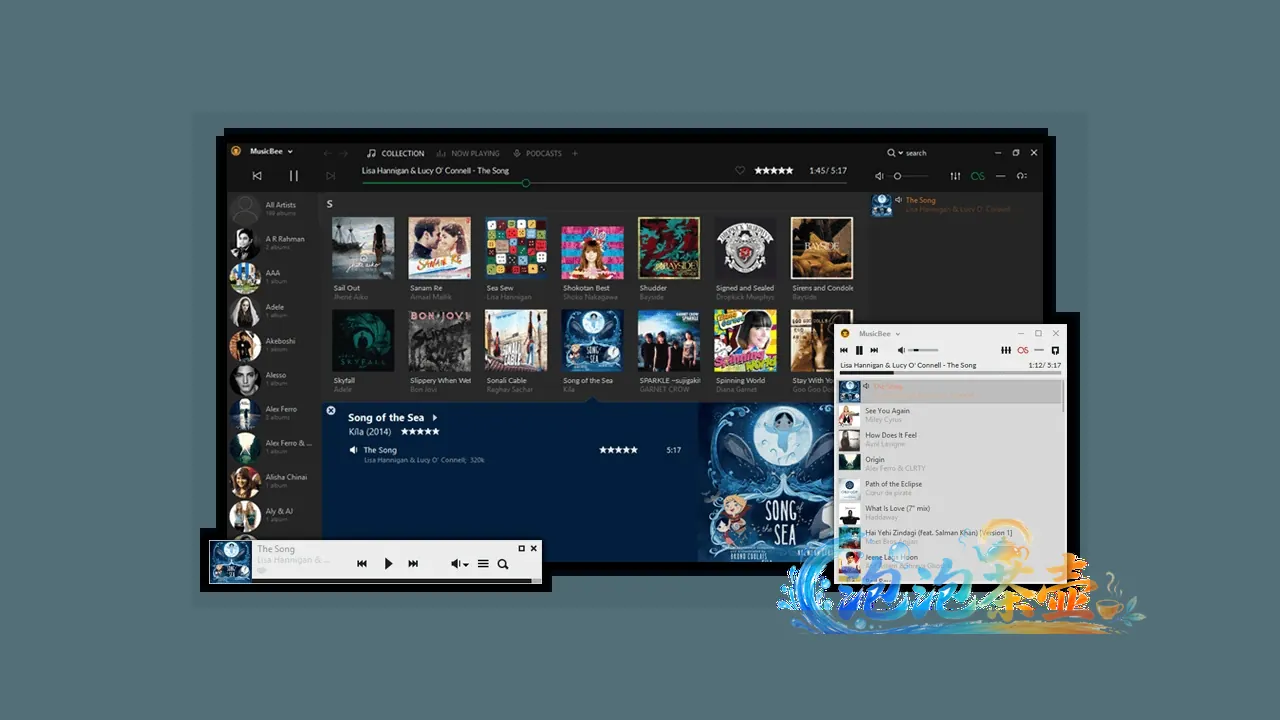1280x720 pixels.
Task: Skip to next in light compact player
Action: pos(874,350)
